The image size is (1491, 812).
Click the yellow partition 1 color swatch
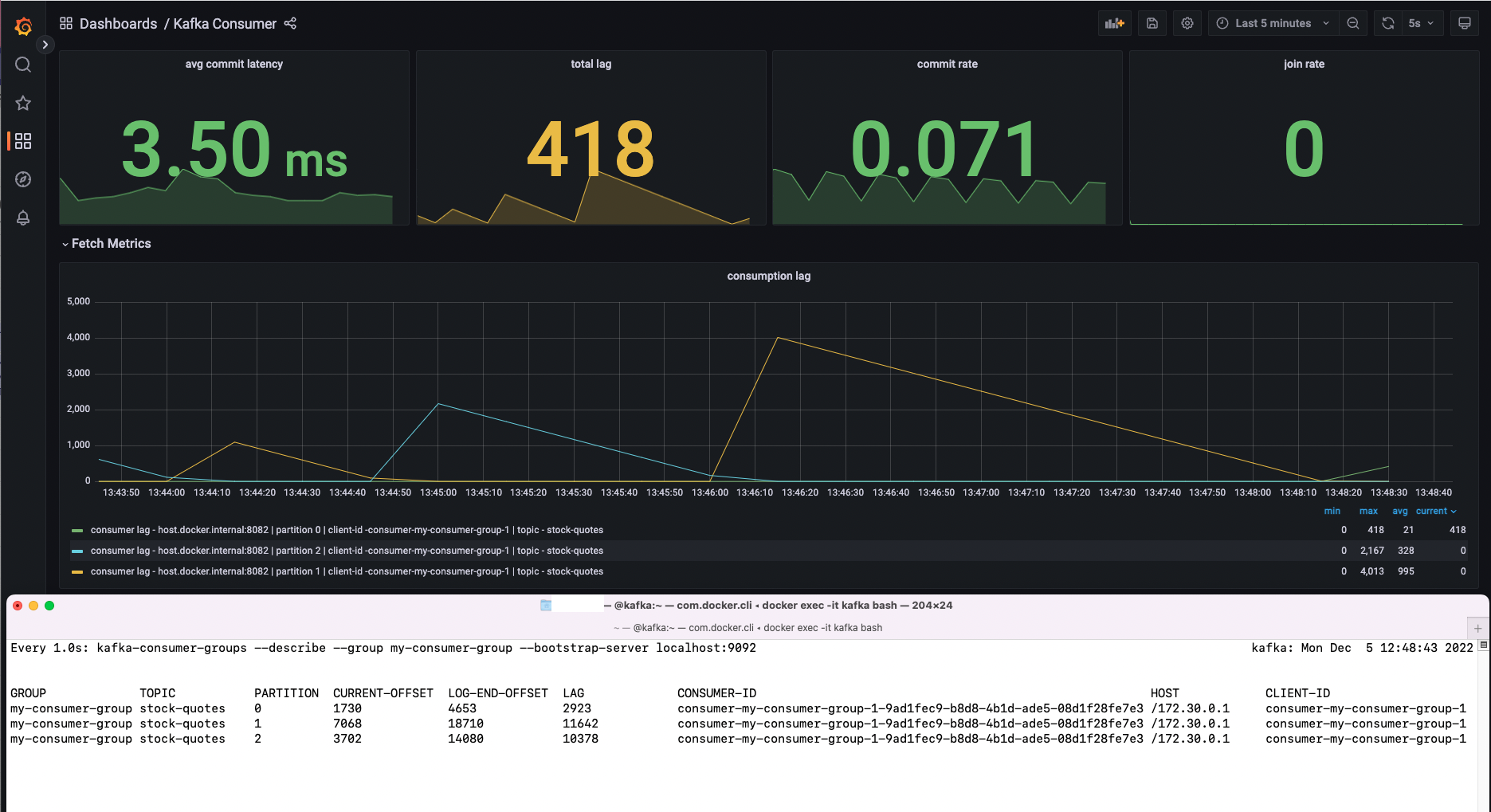click(x=77, y=572)
